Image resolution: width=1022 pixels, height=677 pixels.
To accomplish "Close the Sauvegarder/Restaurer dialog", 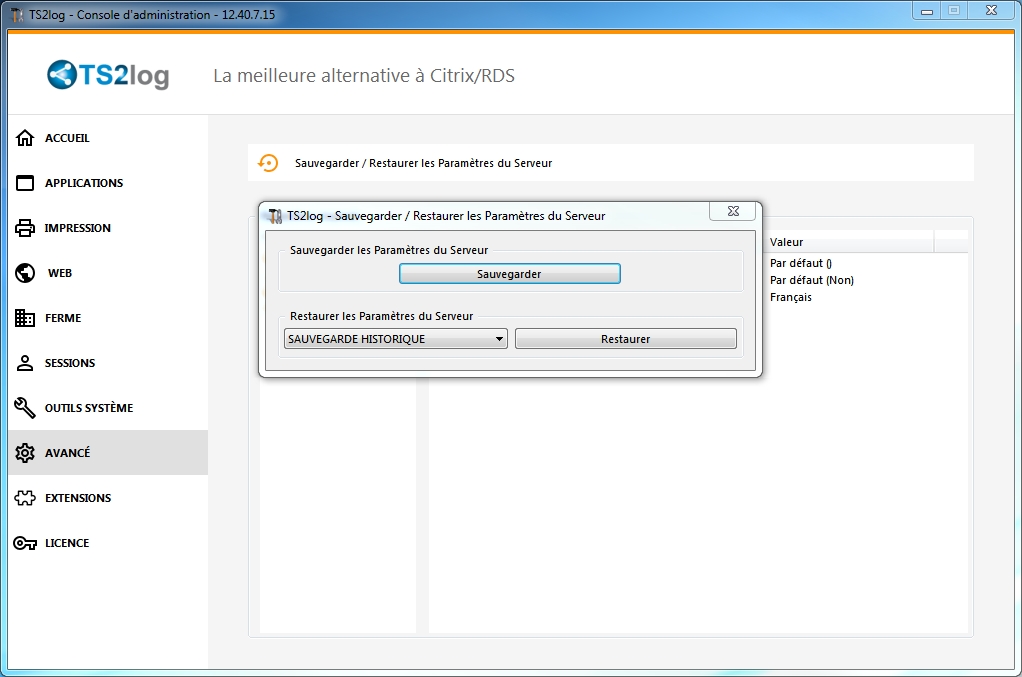I will point(733,211).
